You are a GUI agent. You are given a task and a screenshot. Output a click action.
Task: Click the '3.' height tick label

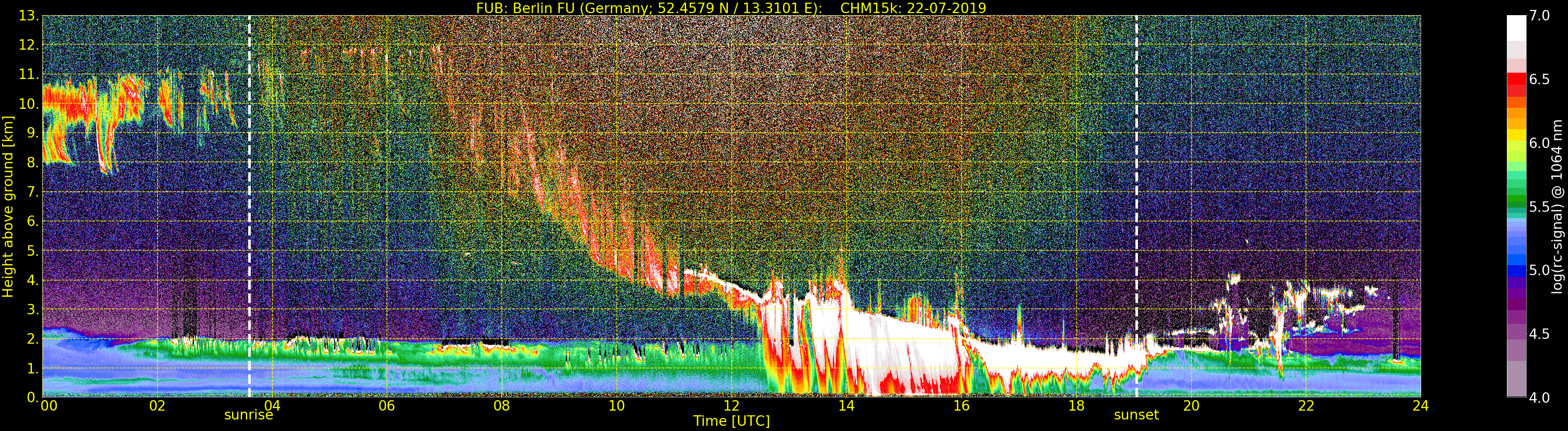pos(33,309)
